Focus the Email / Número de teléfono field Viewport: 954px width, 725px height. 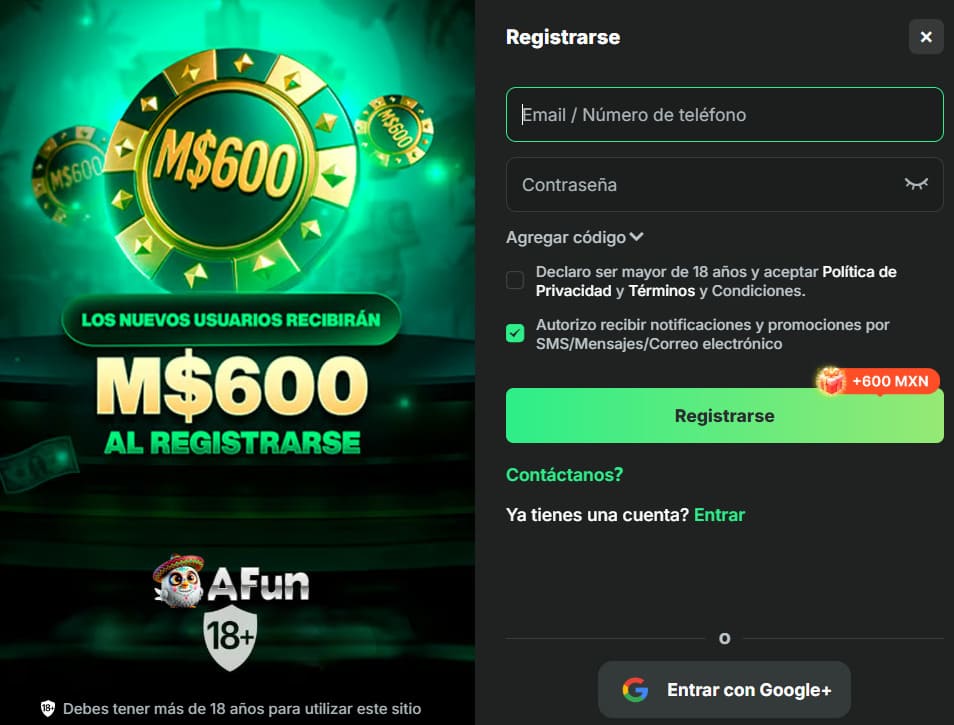725,114
